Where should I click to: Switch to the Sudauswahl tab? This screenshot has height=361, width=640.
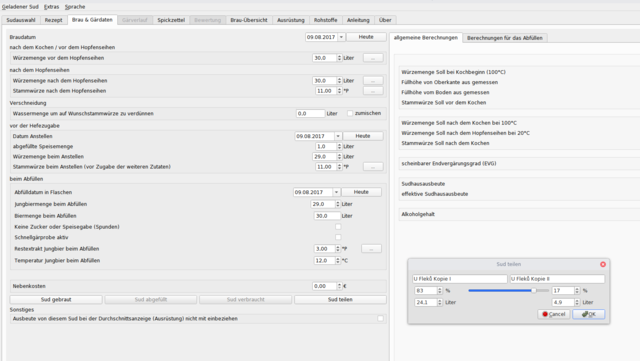point(21,20)
